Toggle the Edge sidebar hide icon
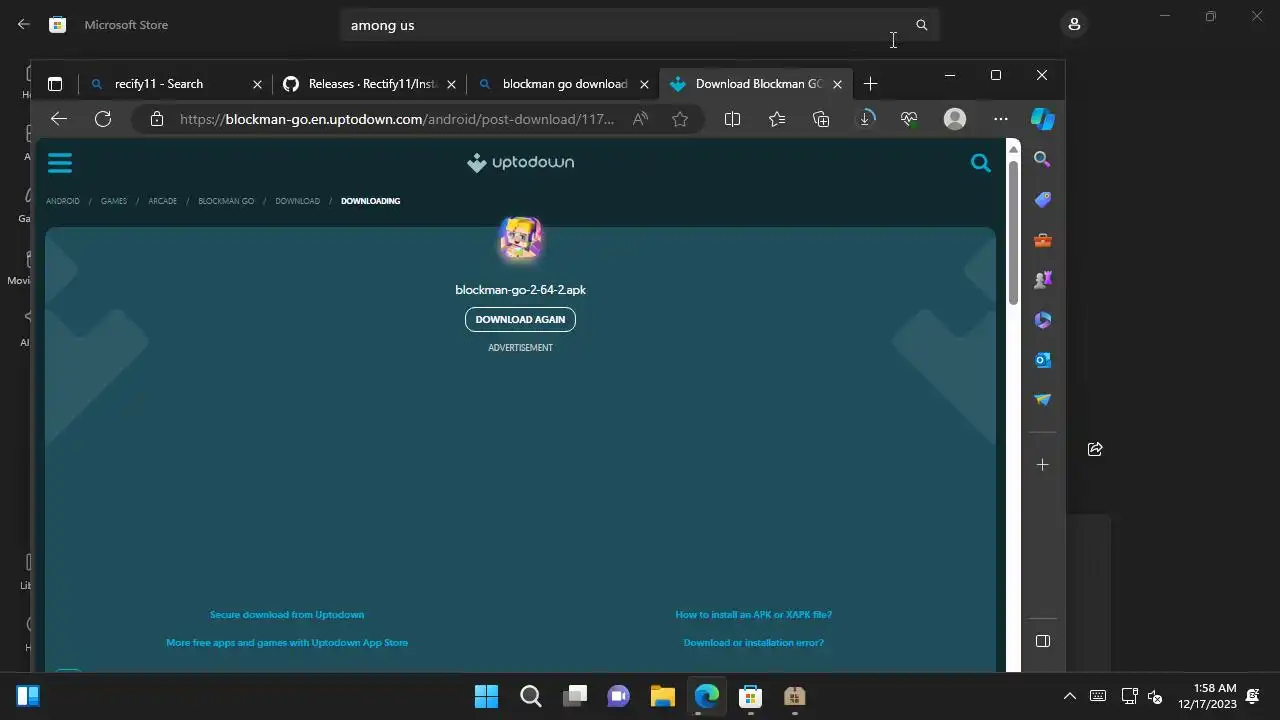 pyautogui.click(x=1042, y=641)
